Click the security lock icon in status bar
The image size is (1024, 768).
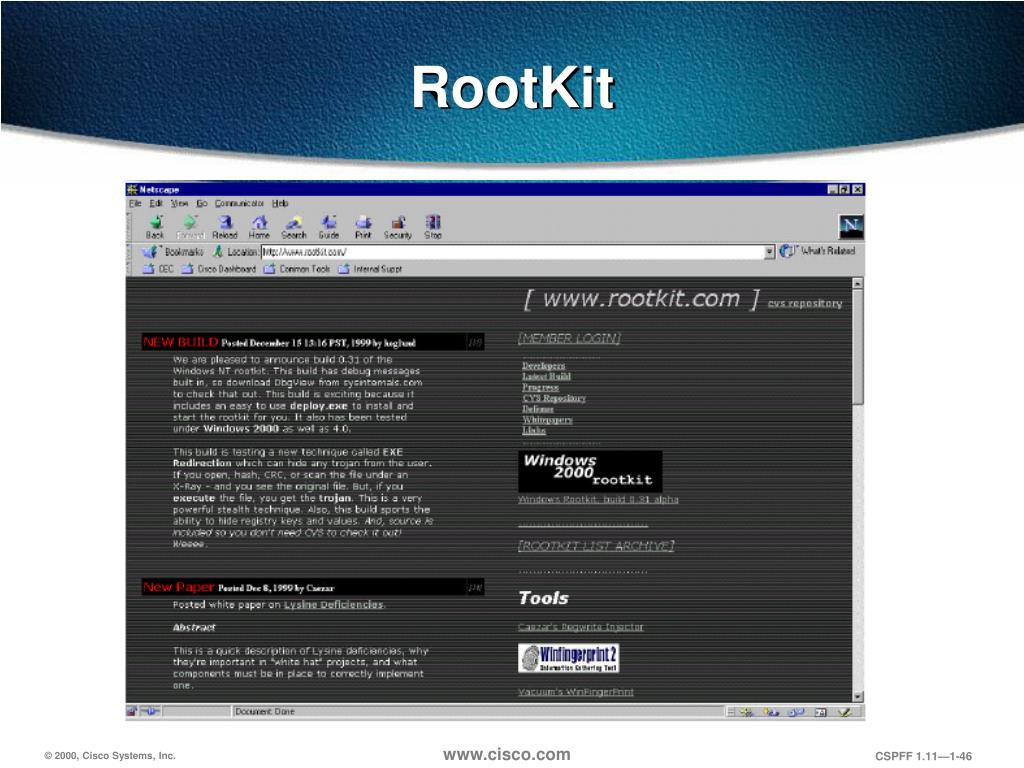(x=132, y=711)
